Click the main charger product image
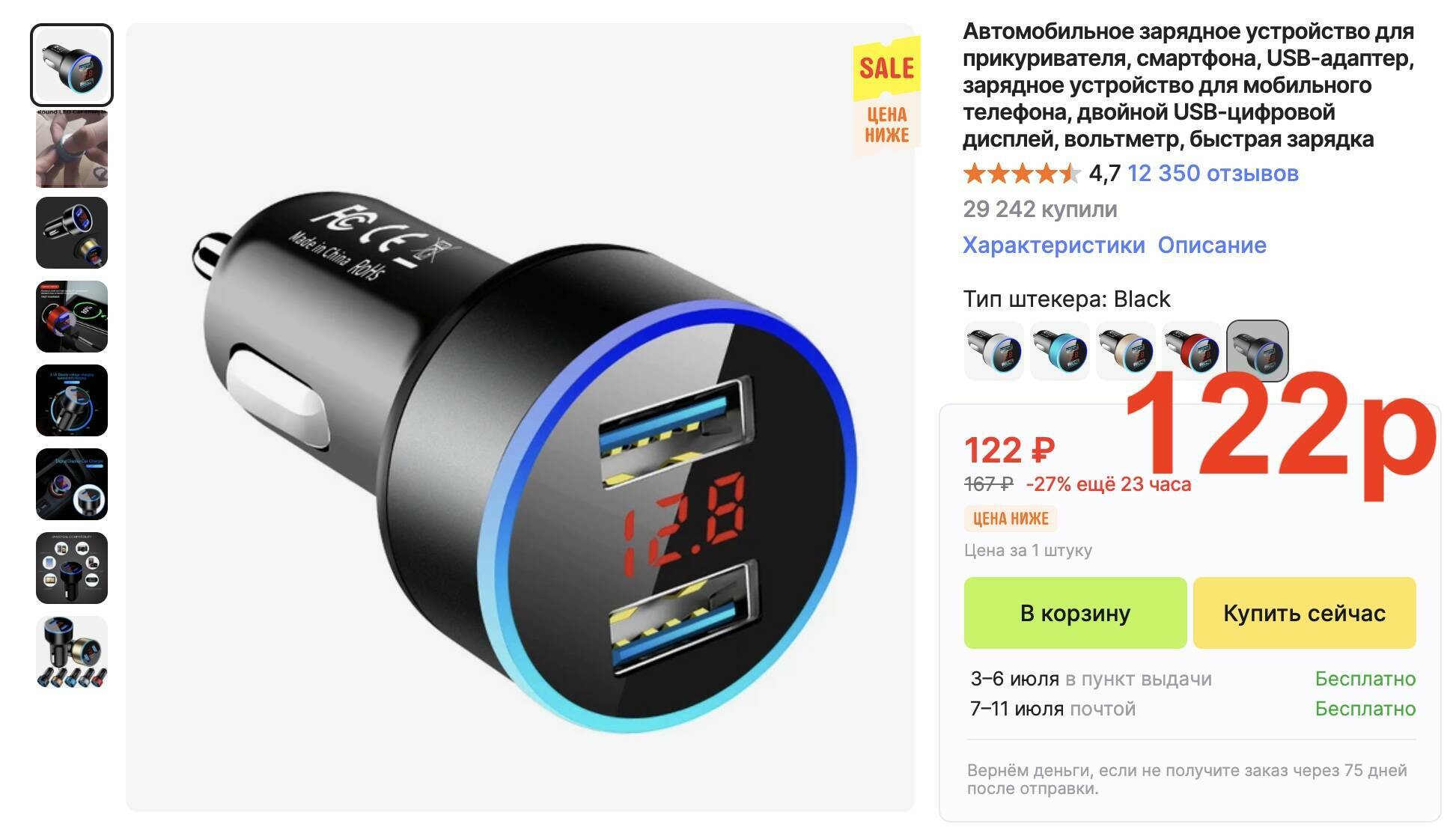This screenshot has height=833, width=1456. 520,418
